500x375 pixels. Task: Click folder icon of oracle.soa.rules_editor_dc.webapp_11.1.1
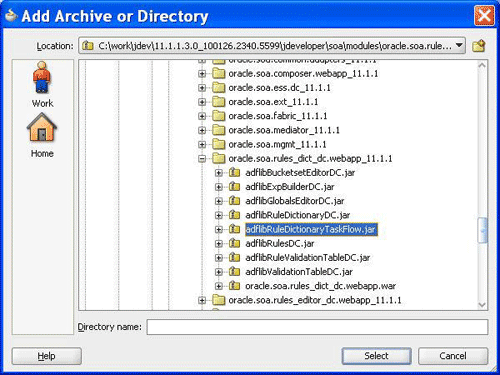[x=218, y=300]
